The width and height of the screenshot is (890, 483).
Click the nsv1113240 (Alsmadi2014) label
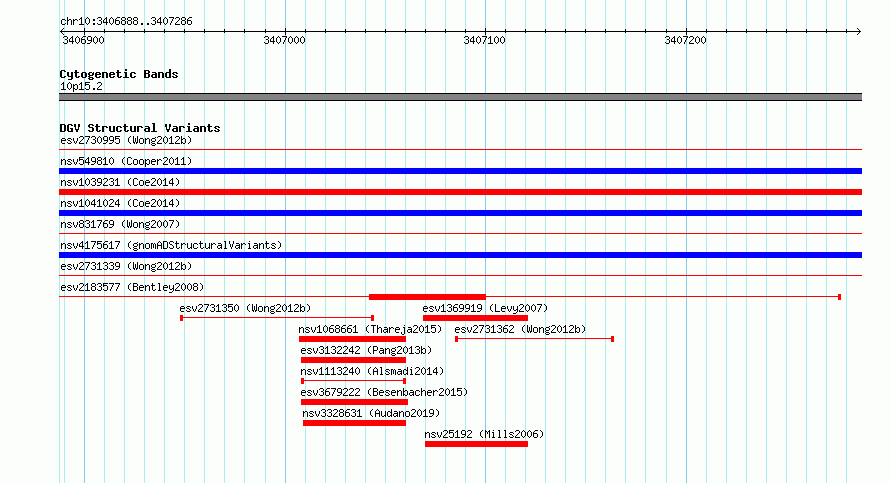372,371
